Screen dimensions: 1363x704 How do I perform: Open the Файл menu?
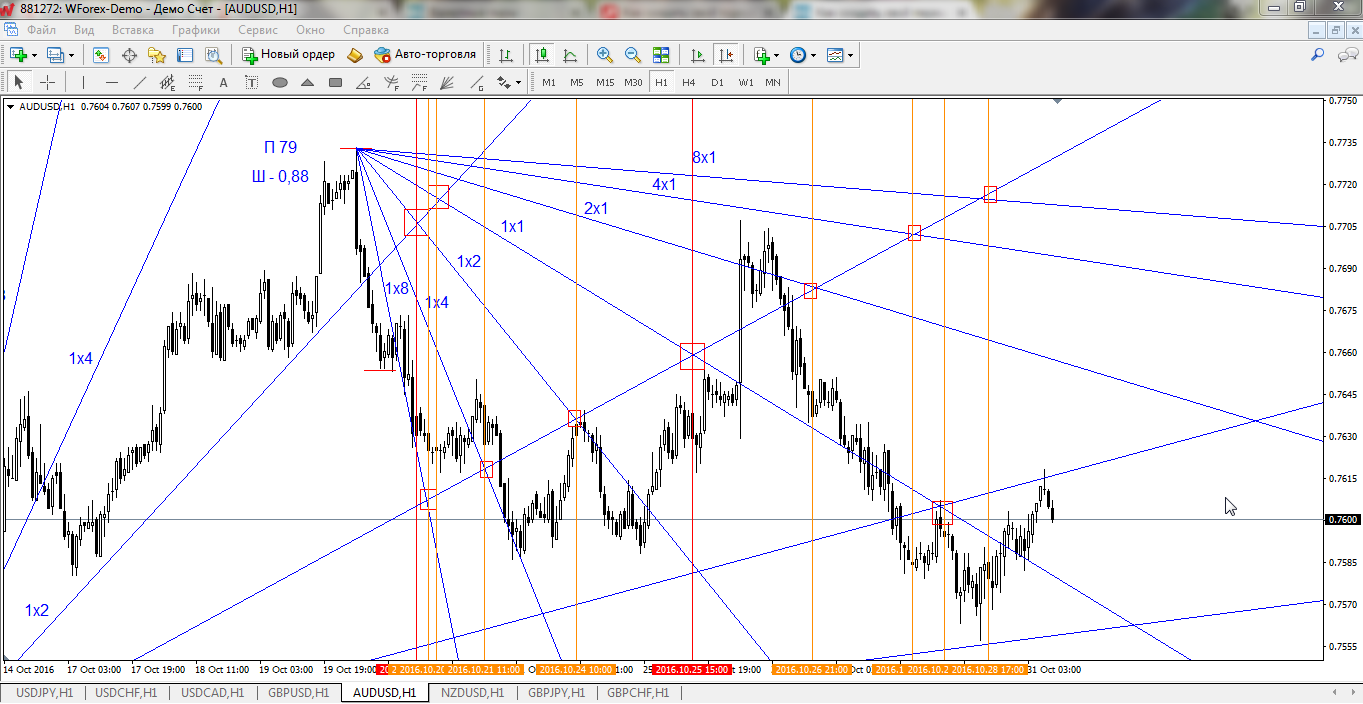click(x=41, y=30)
